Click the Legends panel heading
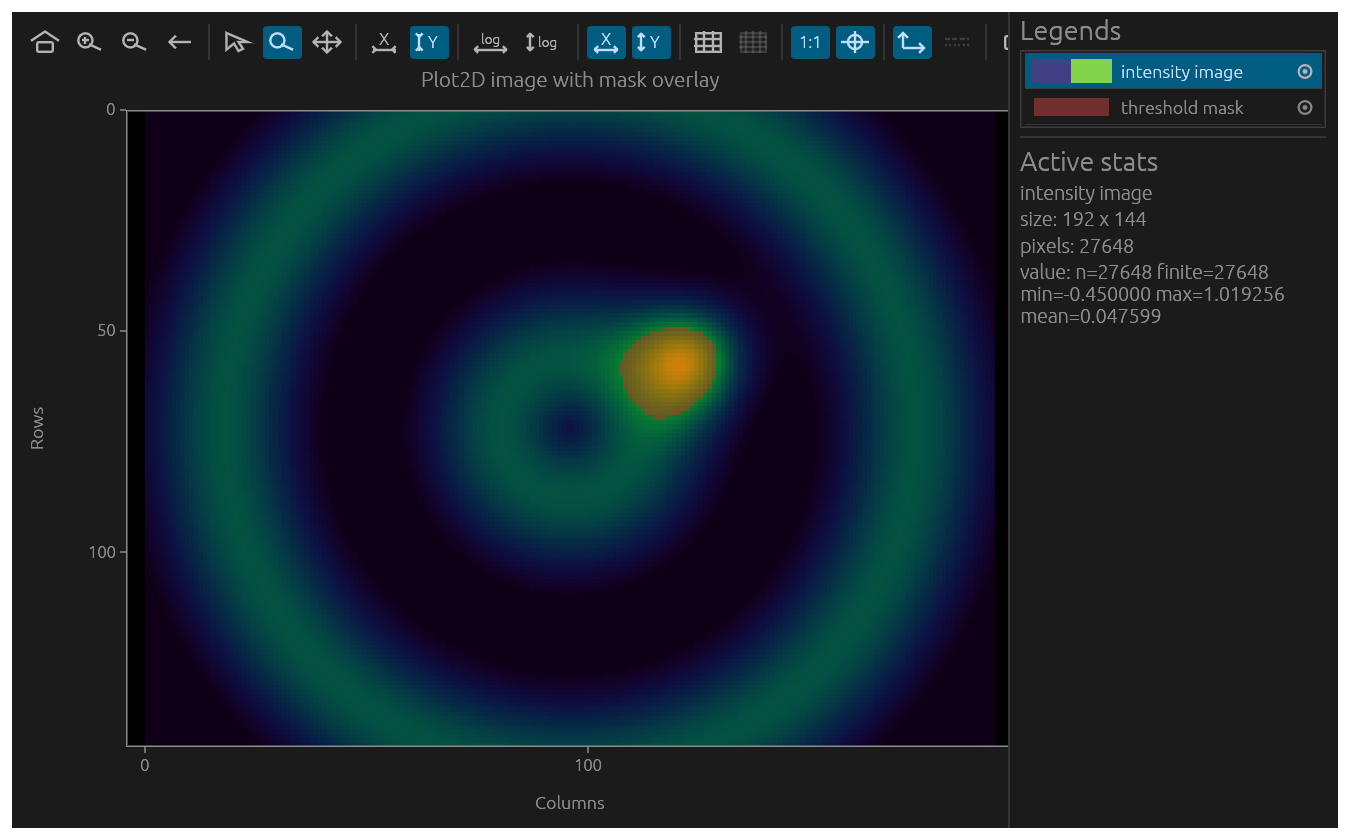The width and height of the screenshot is (1350, 840). 1070,31
